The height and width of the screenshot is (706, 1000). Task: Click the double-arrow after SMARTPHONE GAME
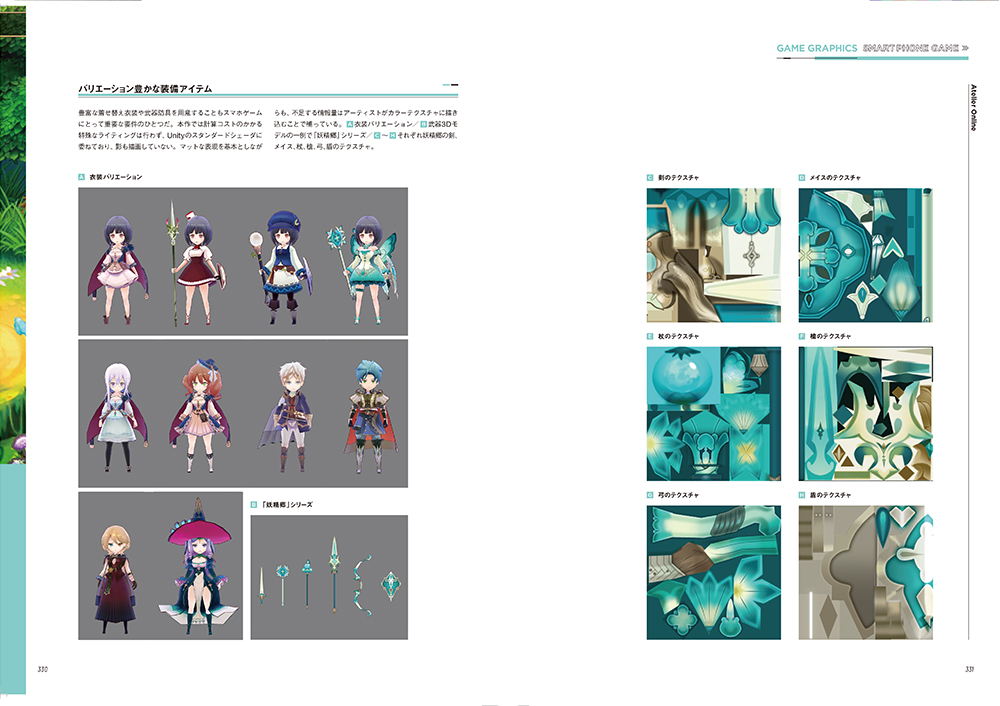[x=963, y=47]
